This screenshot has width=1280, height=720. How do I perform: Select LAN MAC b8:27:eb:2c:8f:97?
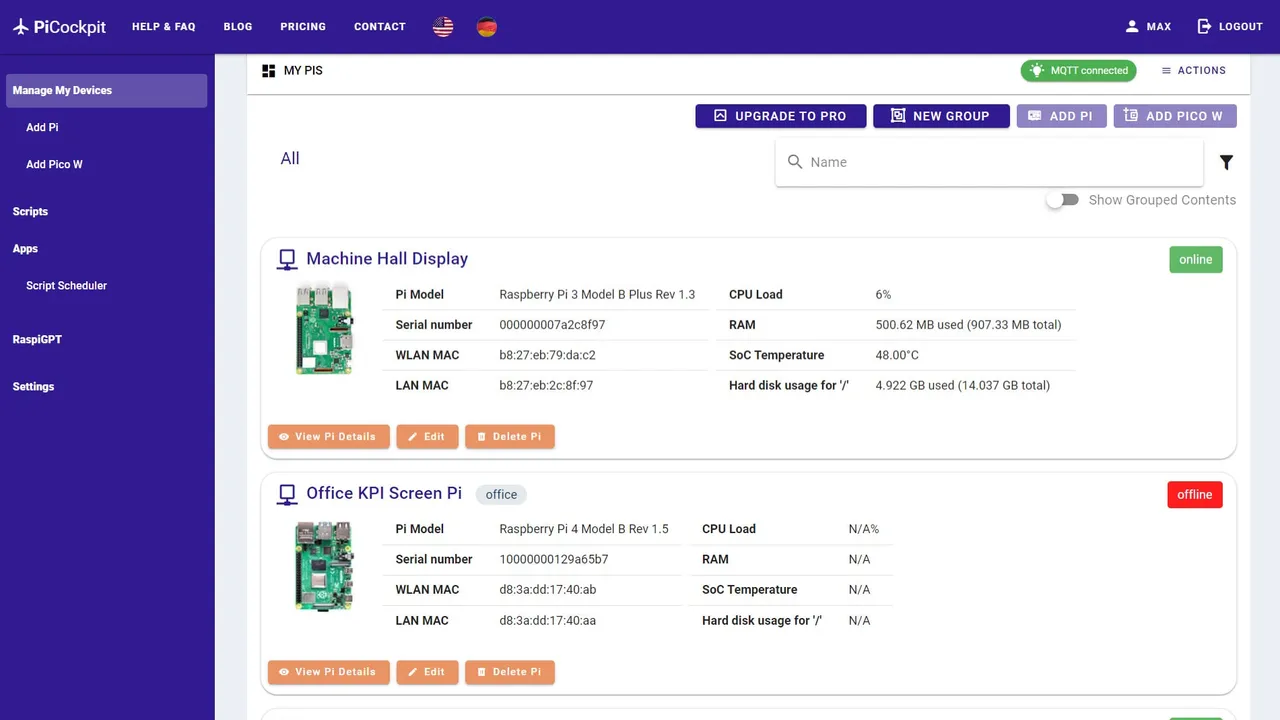tap(546, 386)
